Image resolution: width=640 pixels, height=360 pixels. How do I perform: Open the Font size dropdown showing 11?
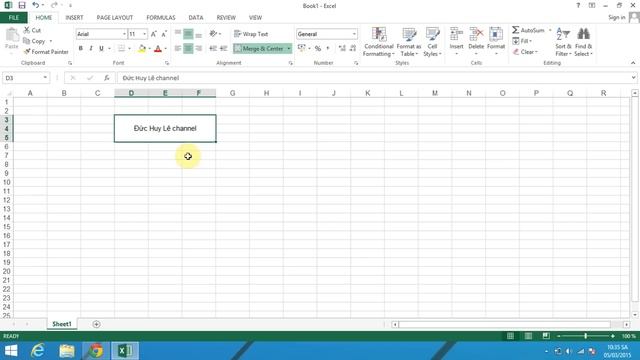pyautogui.click(x=144, y=34)
